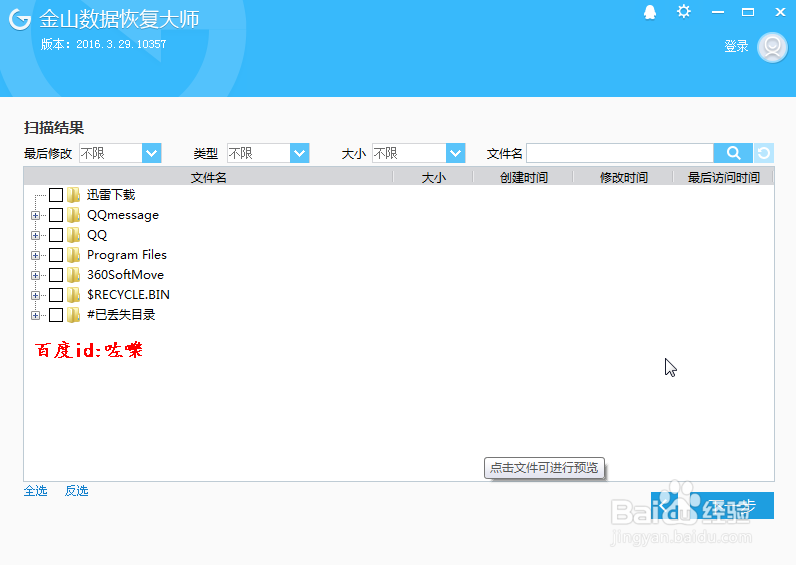796x565 pixels.
Task: Check the 迅雷下载 checkbox
Action: click(56, 195)
